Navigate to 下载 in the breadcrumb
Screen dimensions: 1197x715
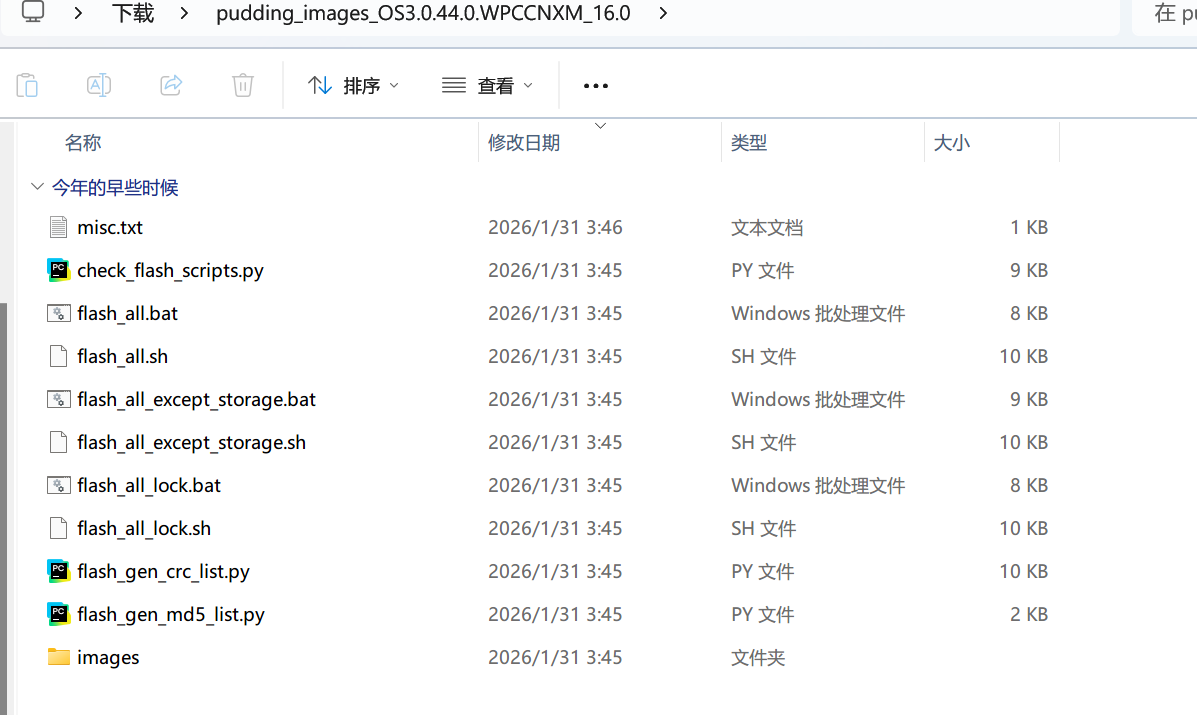[x=132, y=14]
